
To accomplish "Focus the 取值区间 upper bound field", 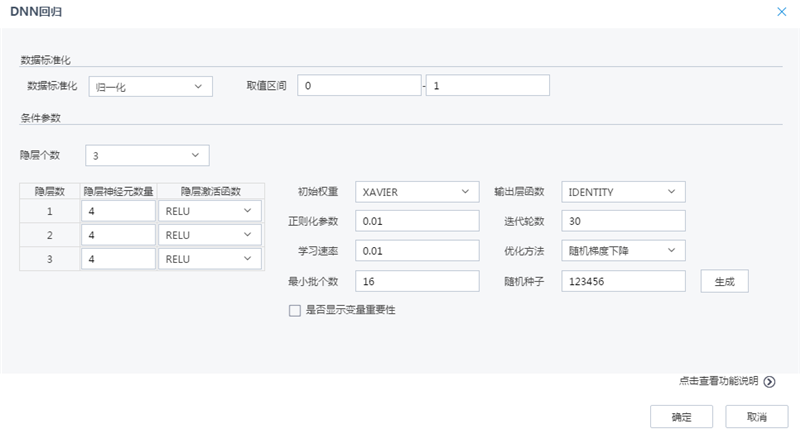I will [x=487, y=86].
